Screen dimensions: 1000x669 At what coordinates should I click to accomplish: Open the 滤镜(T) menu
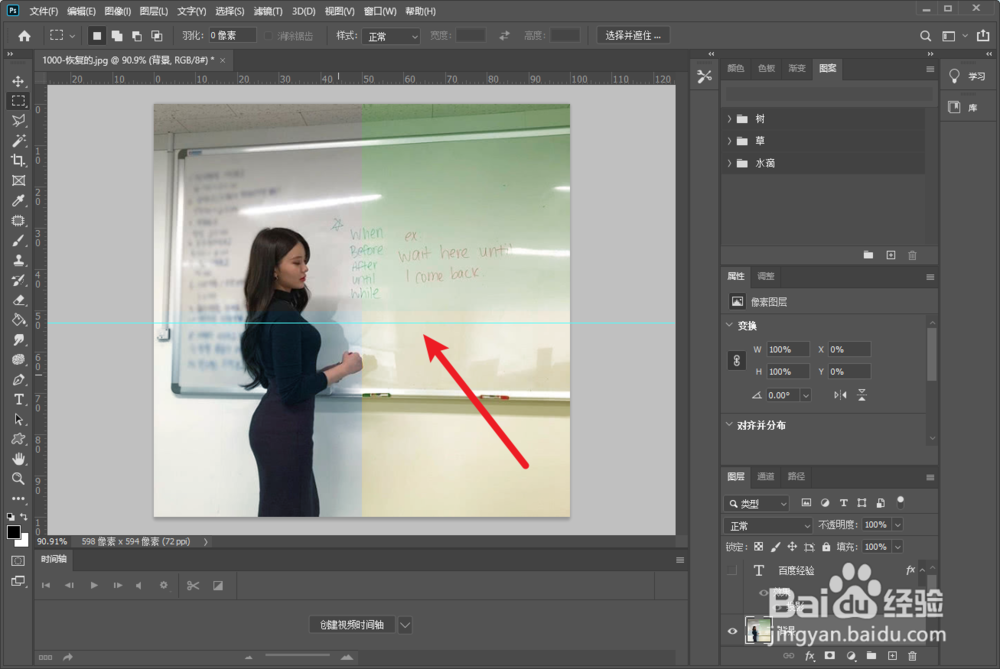tap(268, 11)
